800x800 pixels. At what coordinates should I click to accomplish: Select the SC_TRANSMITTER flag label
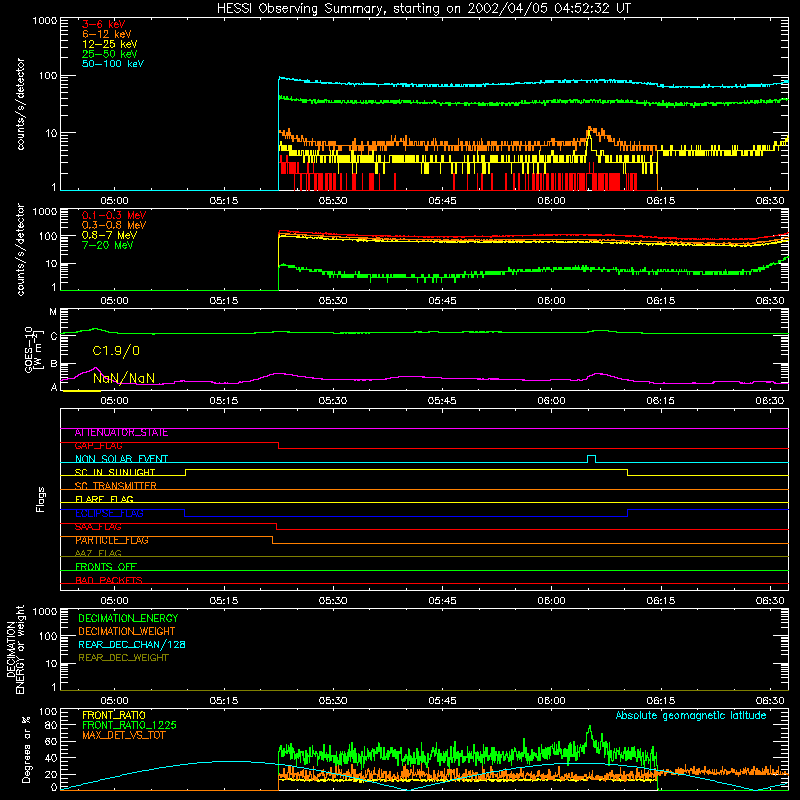coord(115,486)
